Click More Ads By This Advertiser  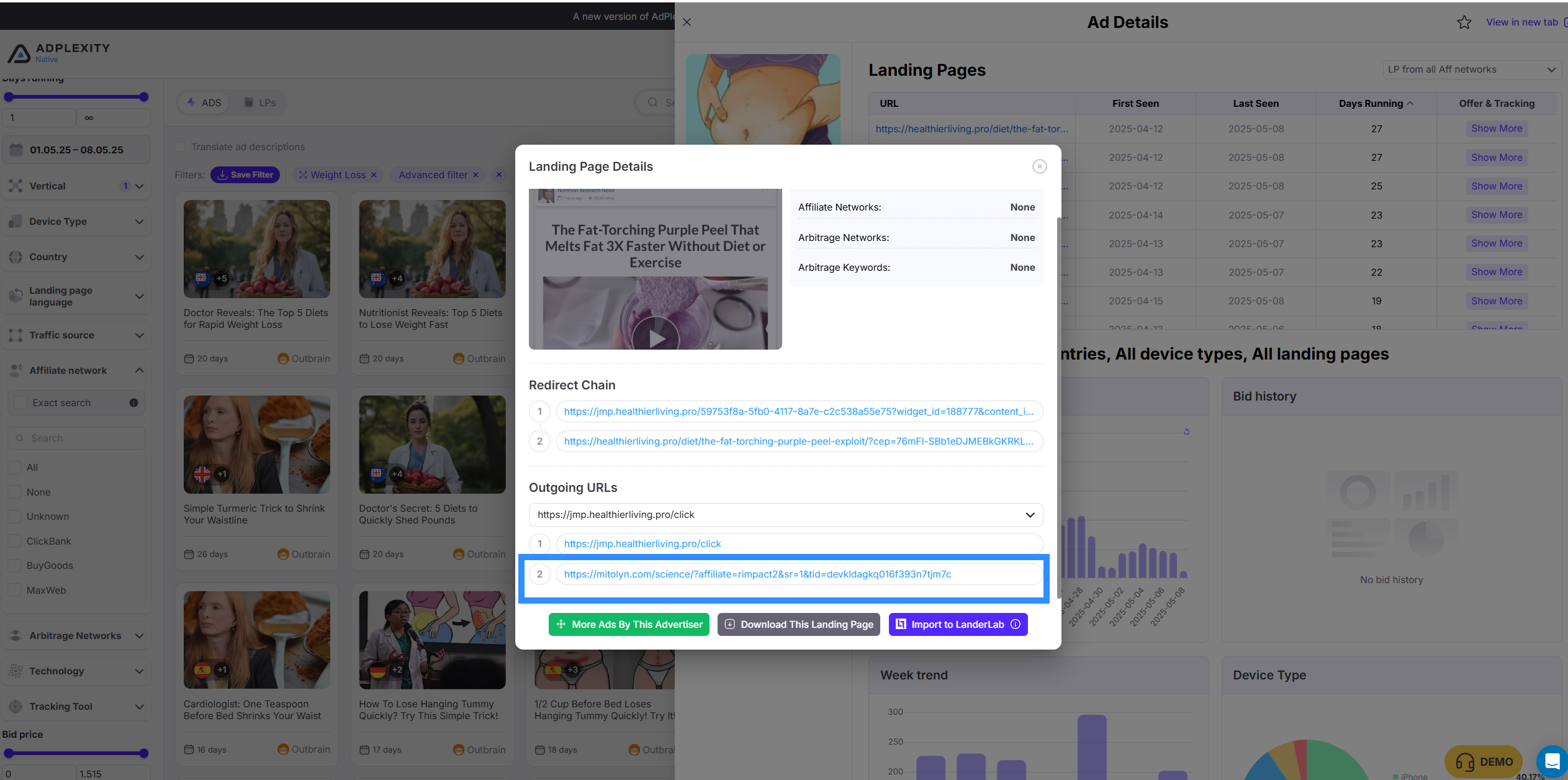point(629,624)
